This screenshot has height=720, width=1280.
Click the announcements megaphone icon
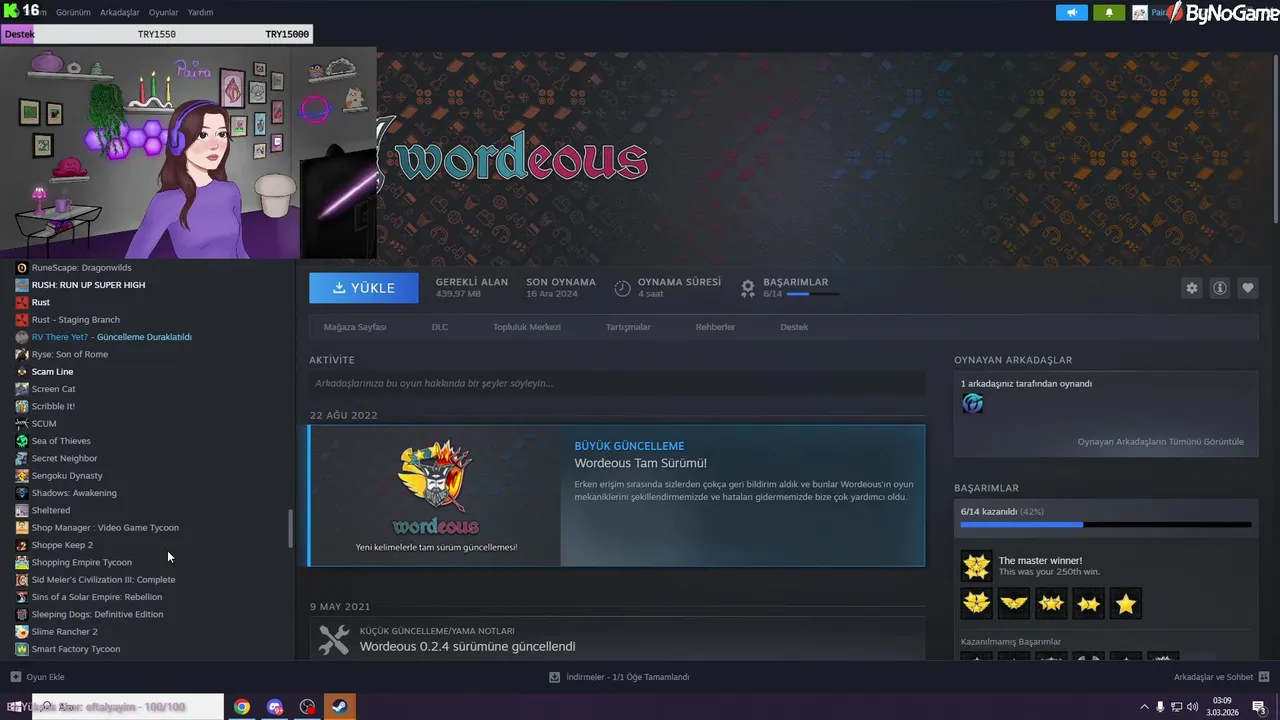[1071, 13]
